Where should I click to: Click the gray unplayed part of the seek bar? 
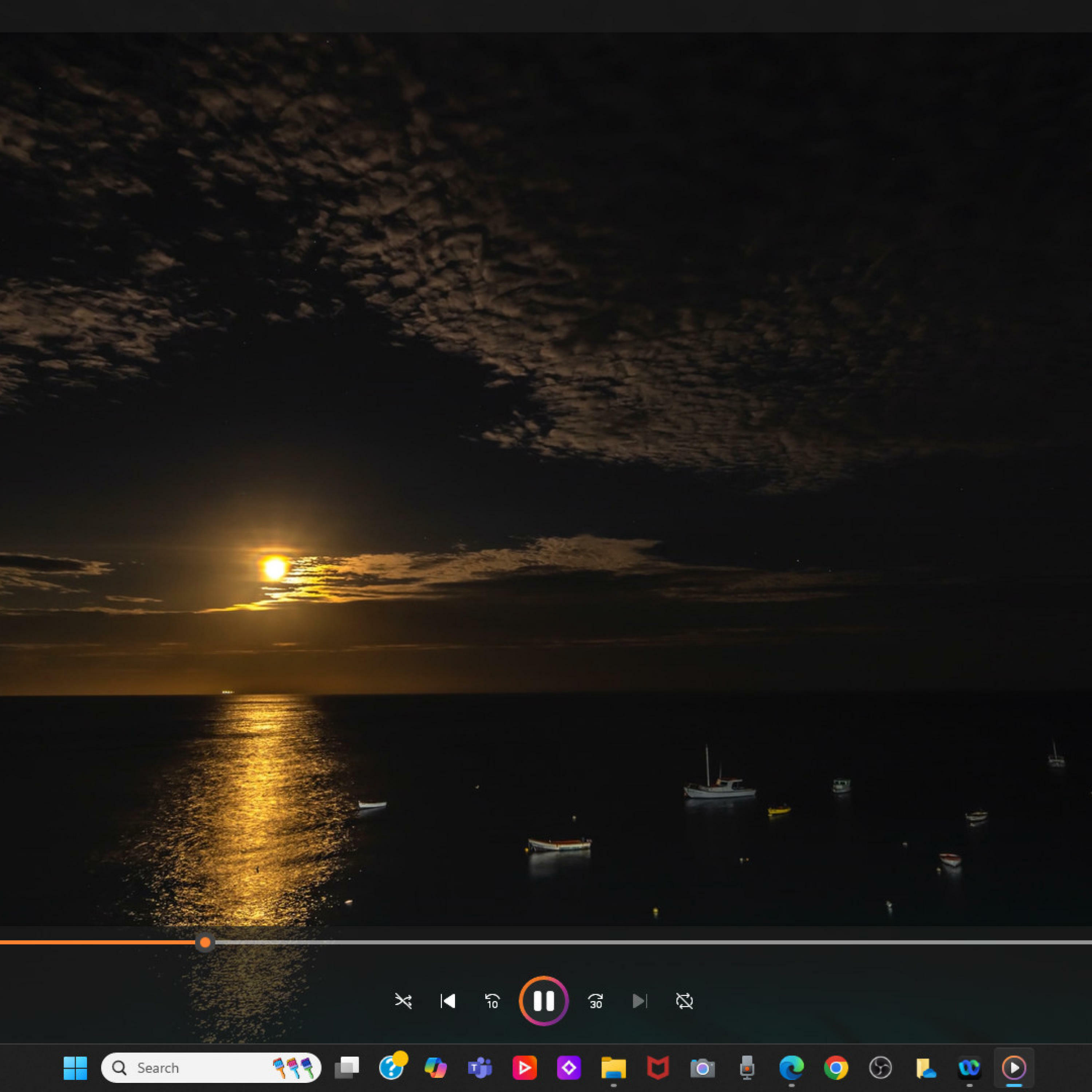[650, 942]
